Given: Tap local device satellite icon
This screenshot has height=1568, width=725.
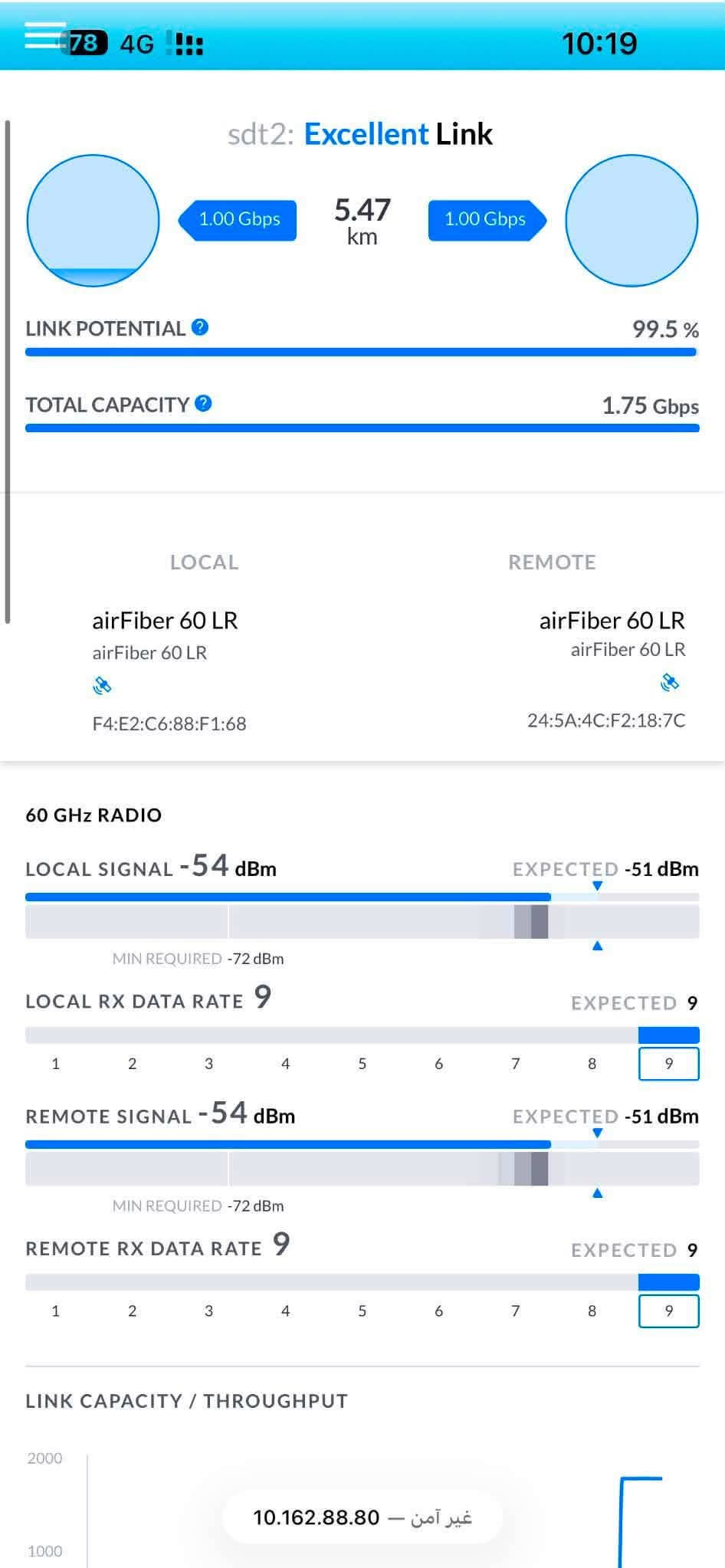Looking at the screenshot, I should tap(102, 685).
